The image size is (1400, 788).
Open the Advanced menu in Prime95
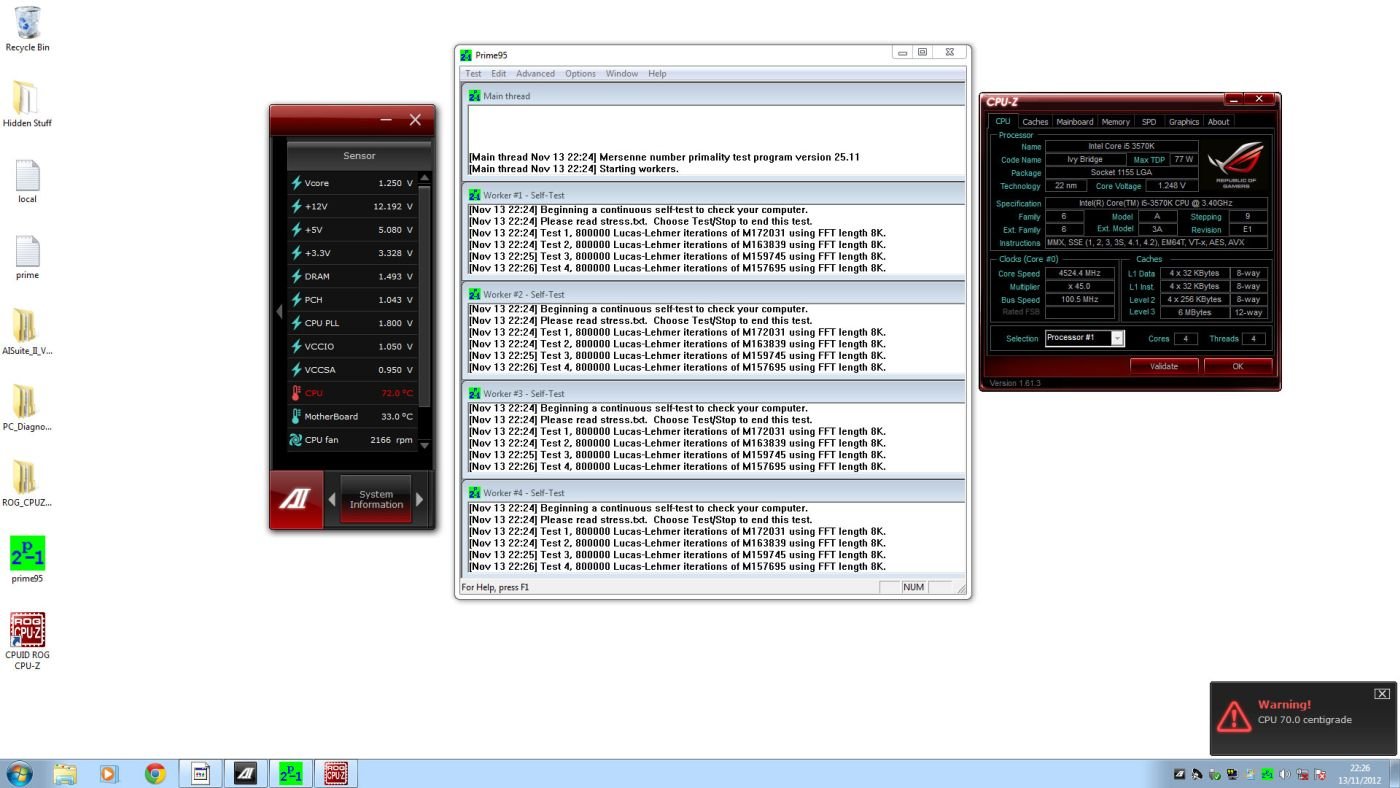535,73
